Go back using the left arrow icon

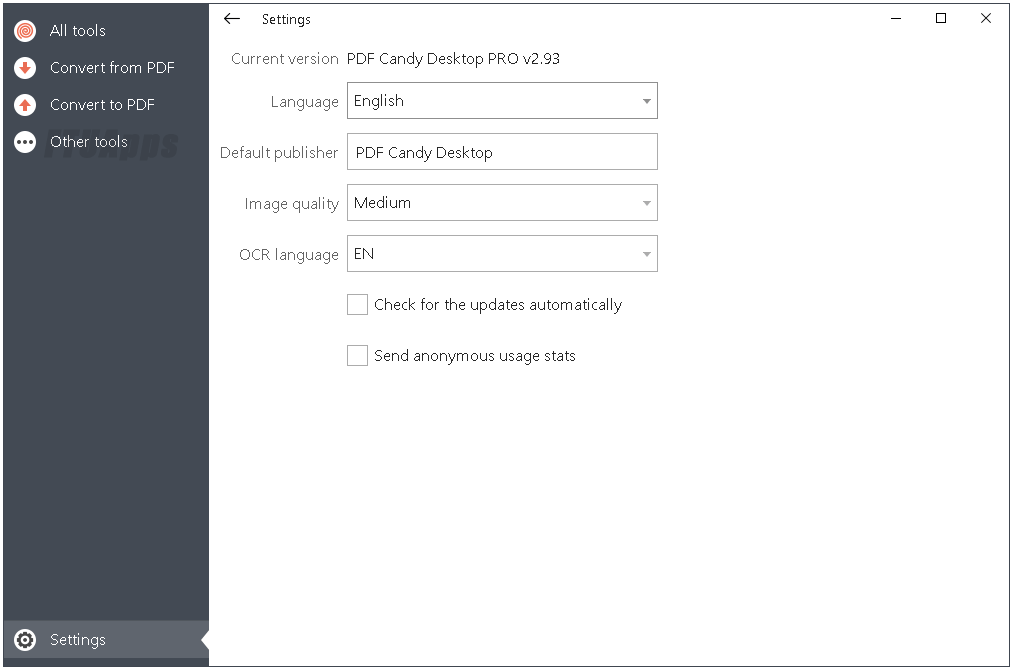tap(232, 19)
